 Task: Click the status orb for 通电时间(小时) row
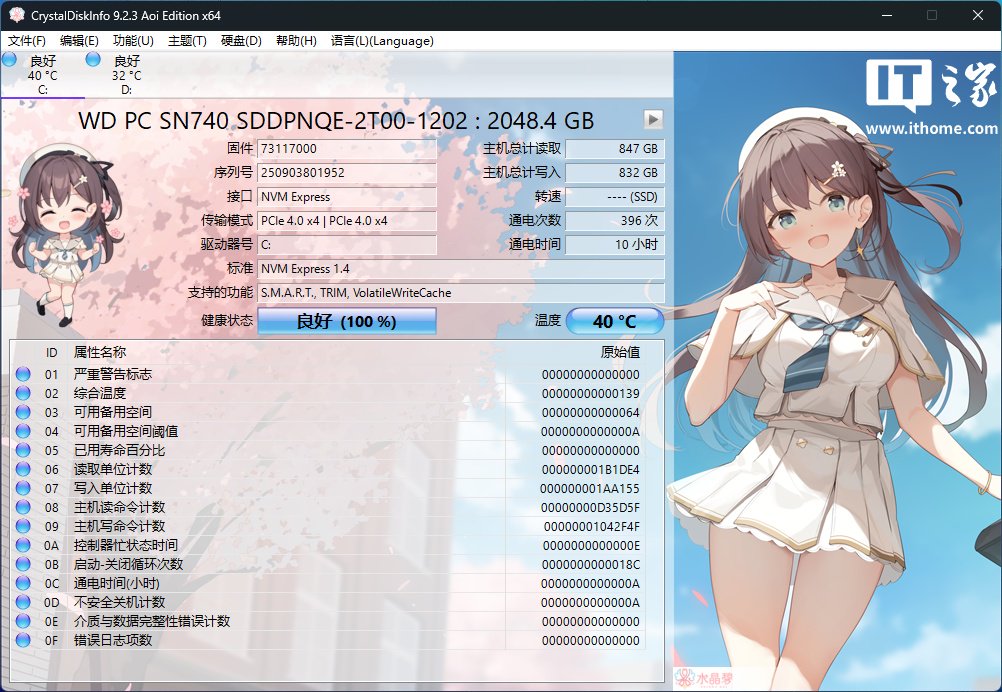click(23, 583)
